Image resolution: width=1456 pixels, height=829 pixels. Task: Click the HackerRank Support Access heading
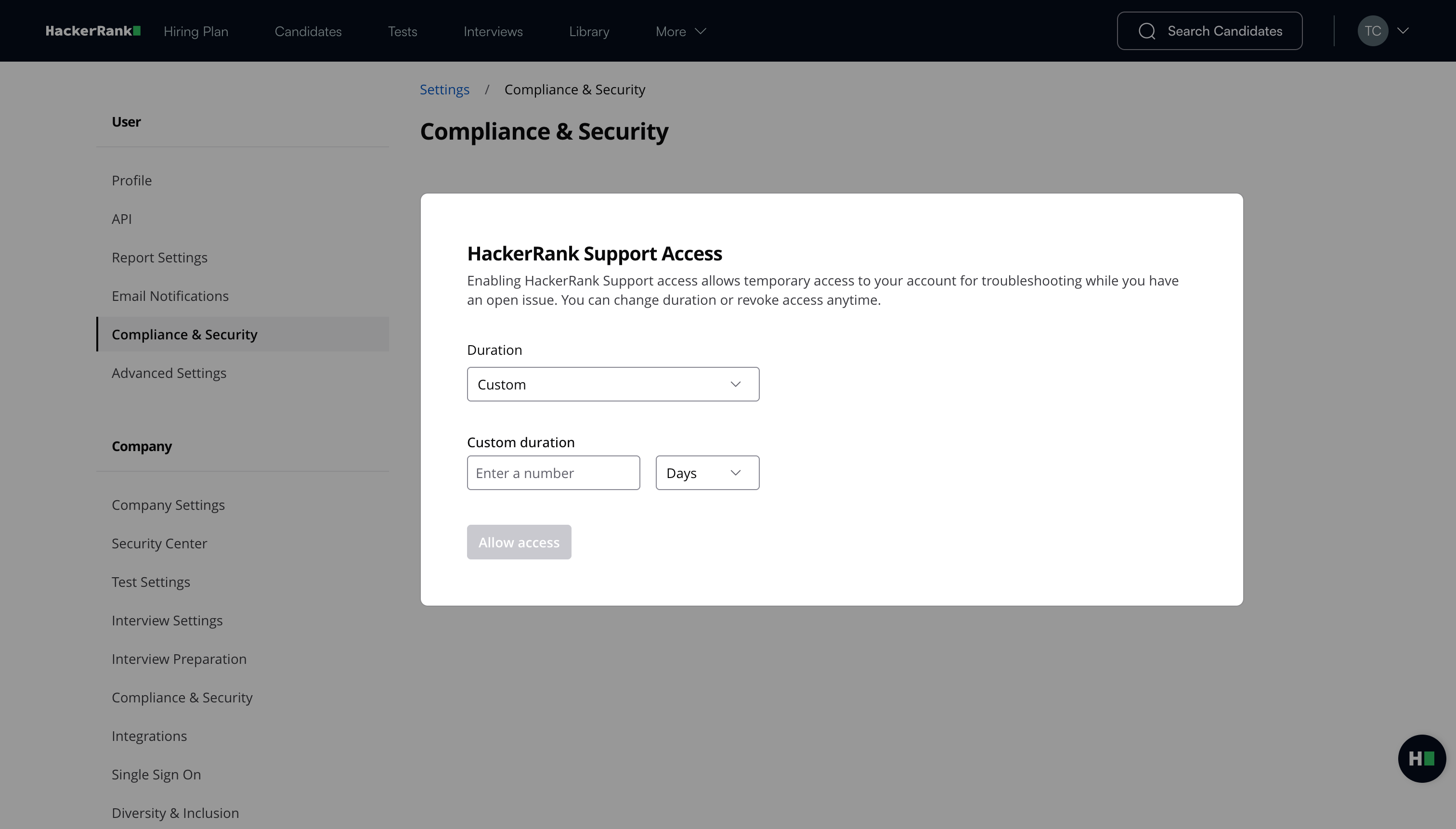point(595,253)
